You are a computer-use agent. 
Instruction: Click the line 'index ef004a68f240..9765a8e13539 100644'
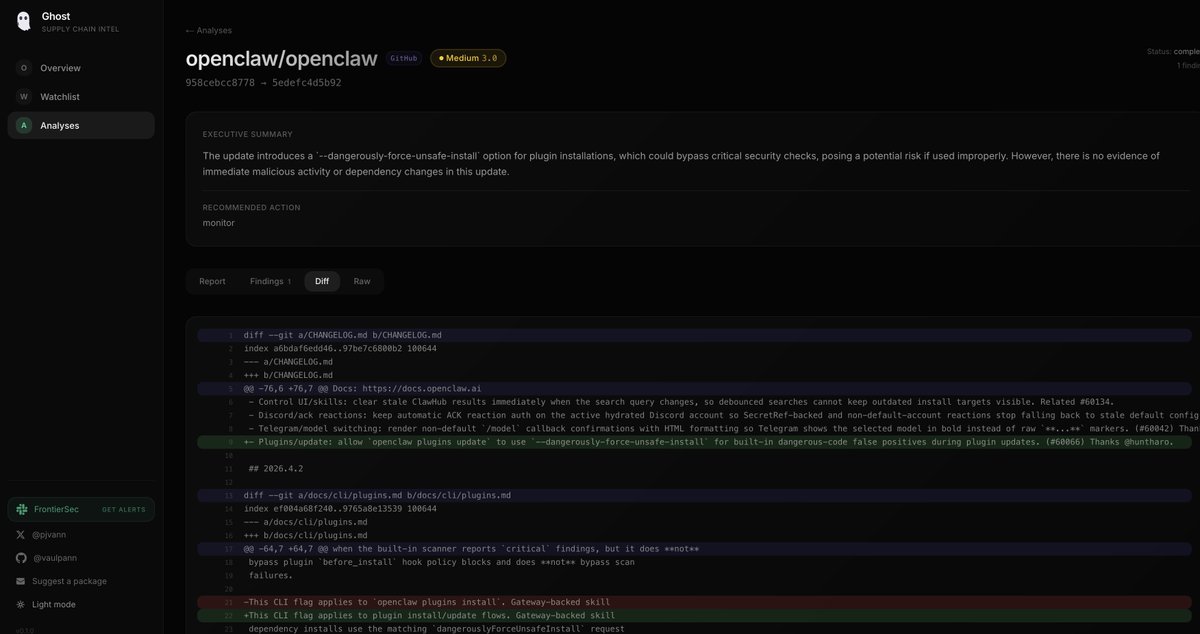[x=339, y=508]
